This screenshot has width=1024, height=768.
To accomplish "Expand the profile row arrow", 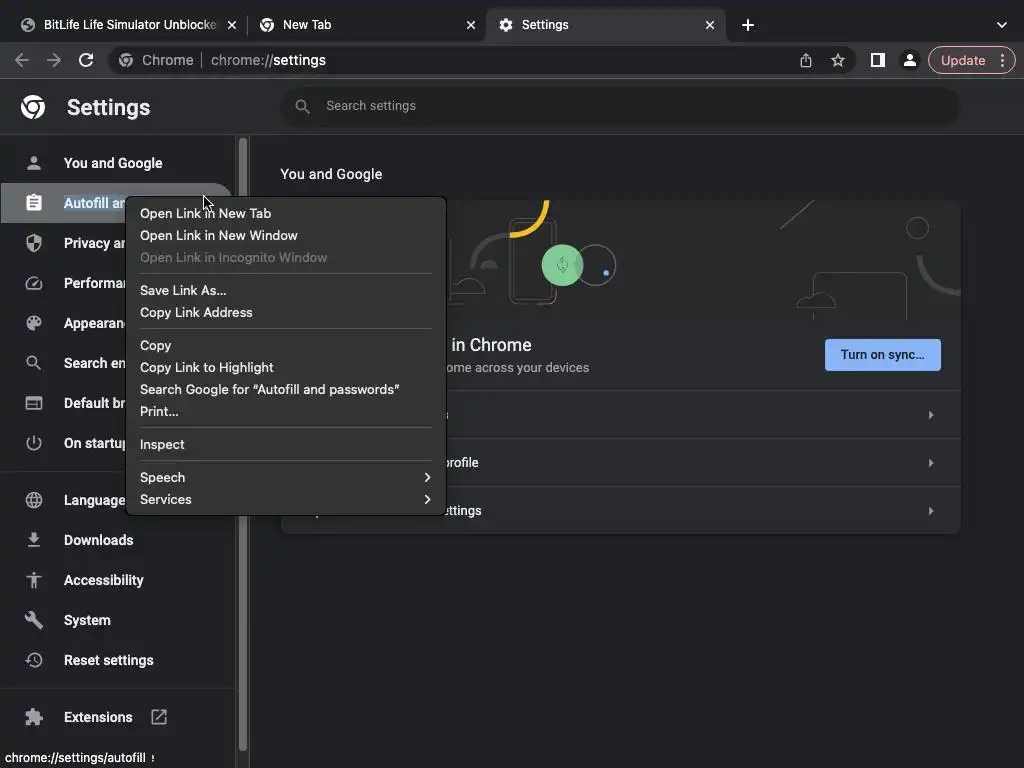I will (x=931, y=462).
